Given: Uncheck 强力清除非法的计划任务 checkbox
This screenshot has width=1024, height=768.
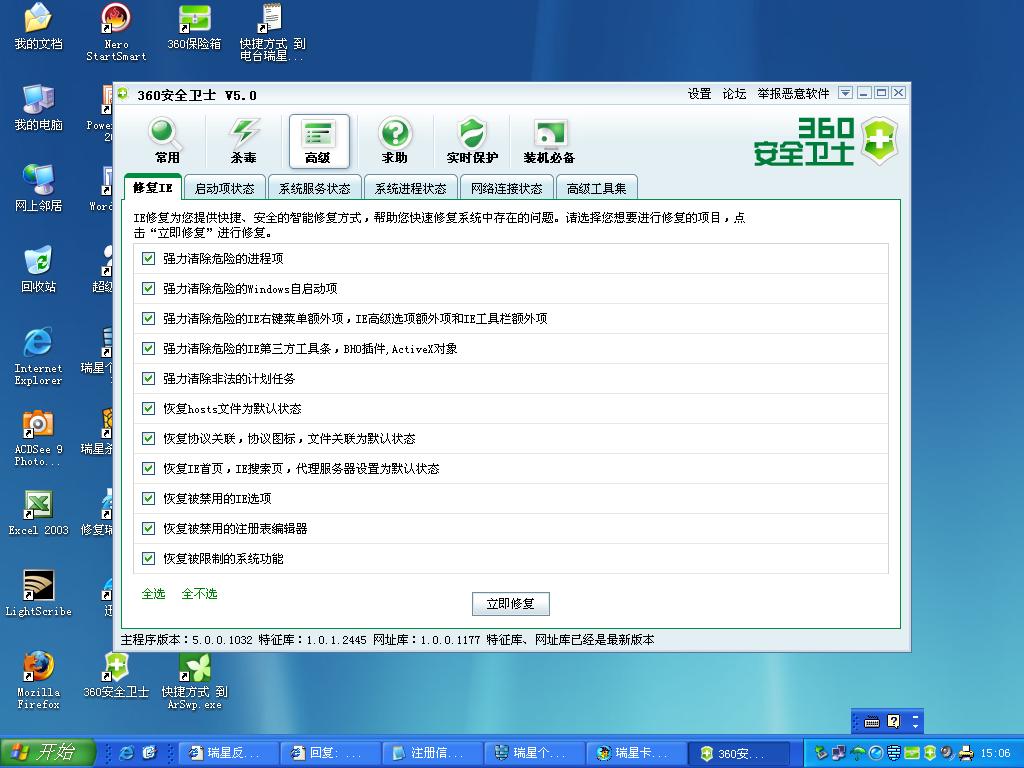Looking at the screenshot, I should click(x=148, y=379).
